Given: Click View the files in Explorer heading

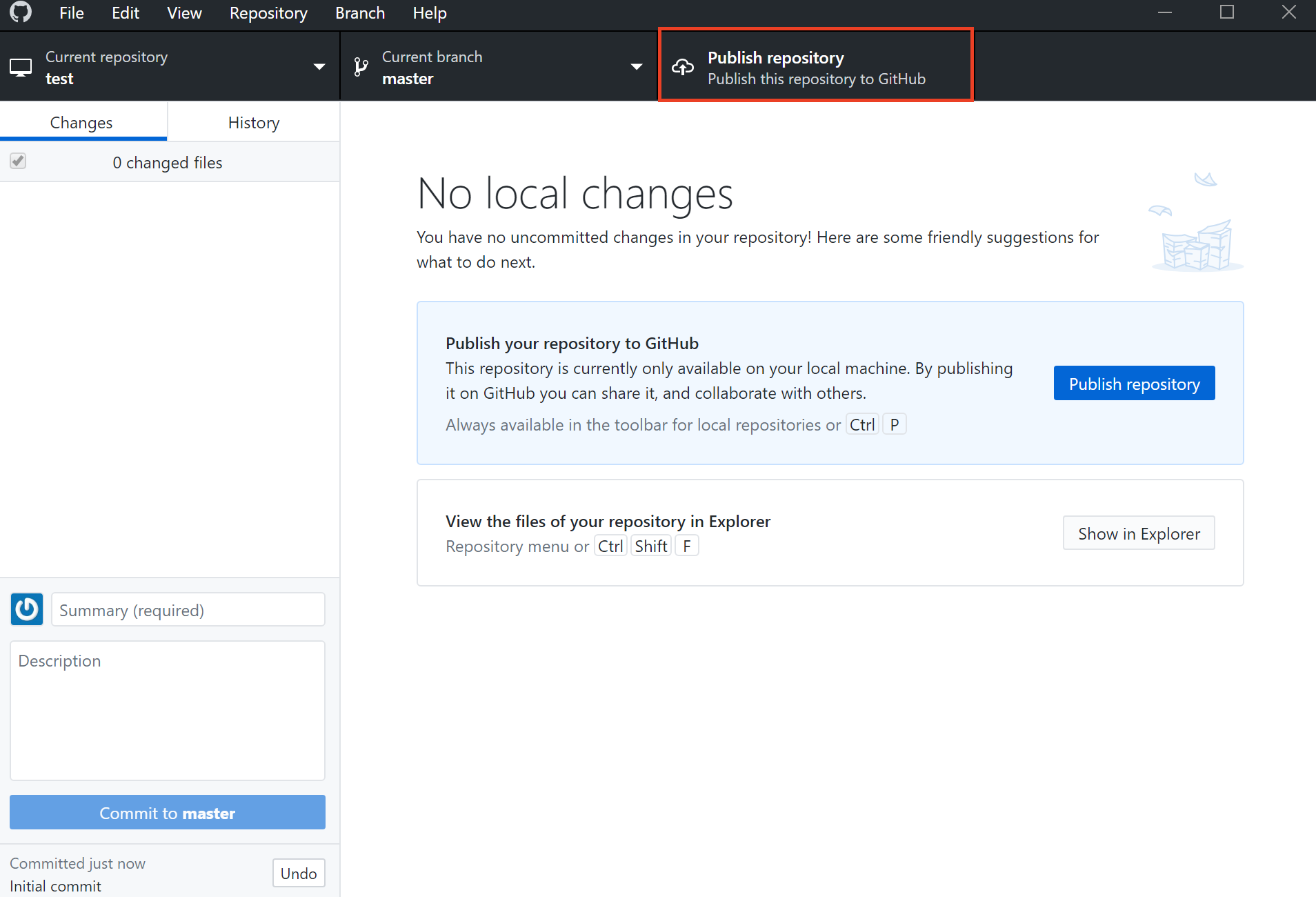Looking at the screenshot, I should click(608, 522).
